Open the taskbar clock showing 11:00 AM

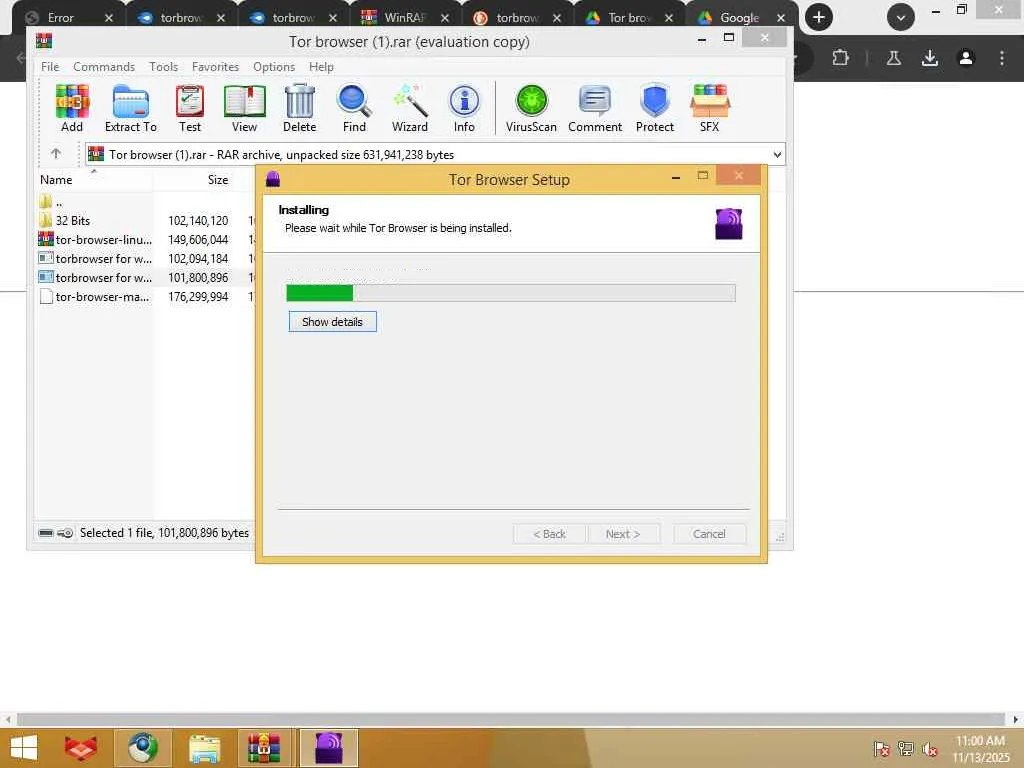click(980, 749)
